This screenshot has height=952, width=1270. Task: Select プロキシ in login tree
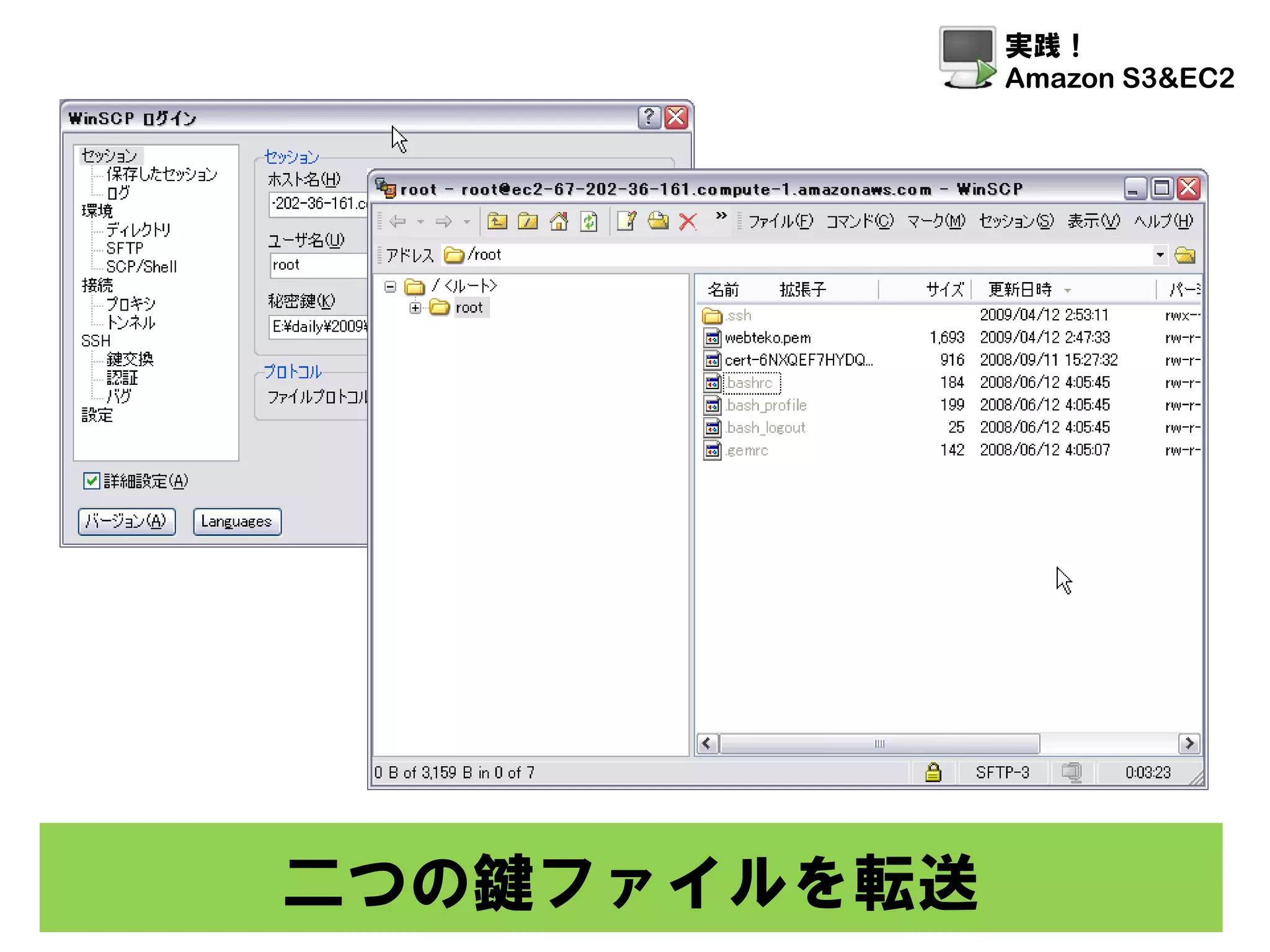pyautogui.click(x=131, y=304)
